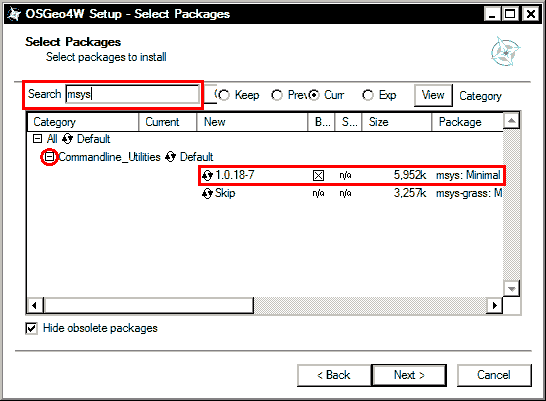Click the OSGeo4W logo in the header
This screenshot has height=401, width=546.
(x=506, y=51)
